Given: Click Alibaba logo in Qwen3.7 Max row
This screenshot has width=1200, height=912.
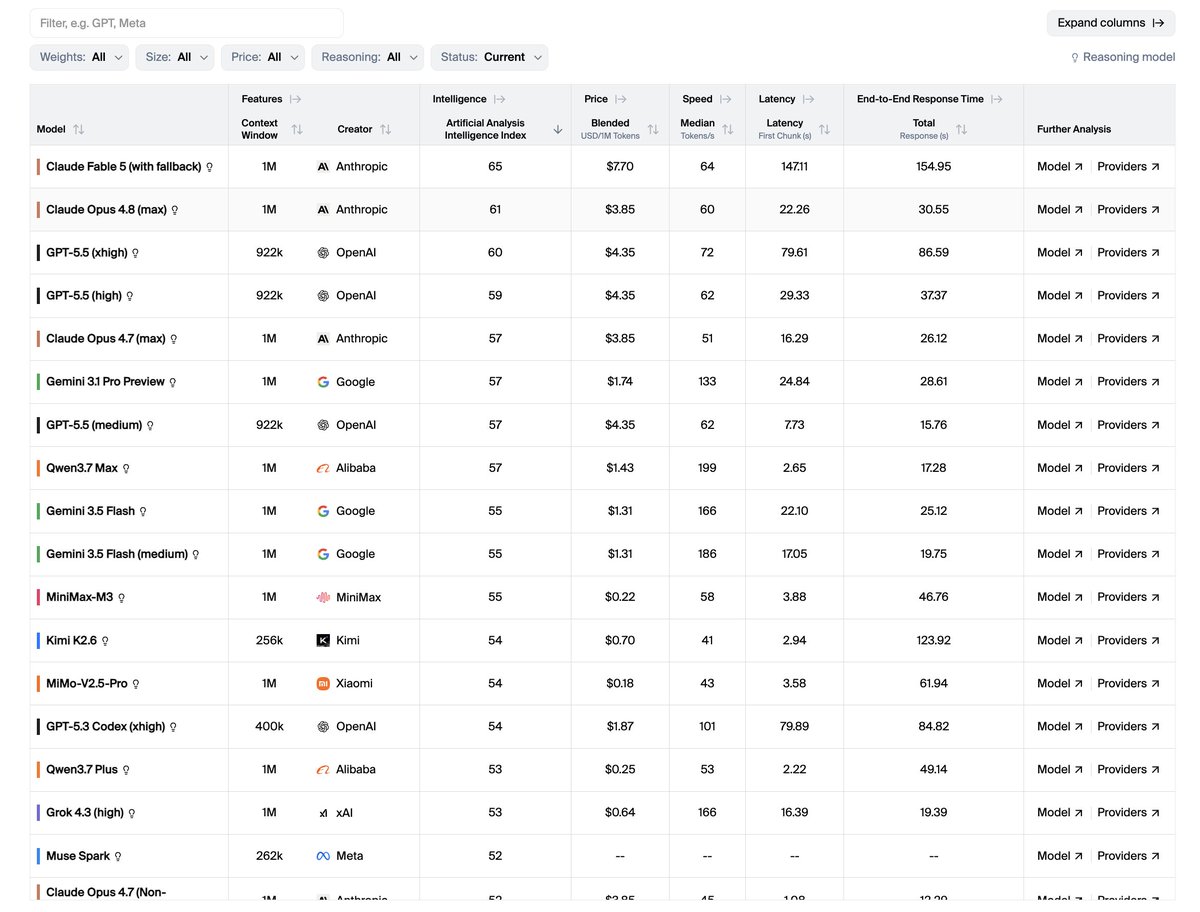Looking at the screenshot, I should (323, 468).
